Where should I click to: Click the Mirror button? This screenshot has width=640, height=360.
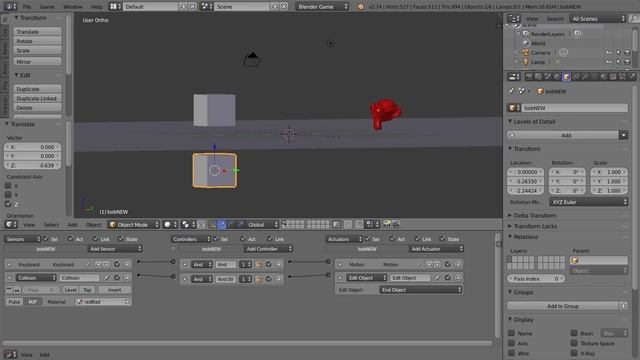tap(38, 62)
